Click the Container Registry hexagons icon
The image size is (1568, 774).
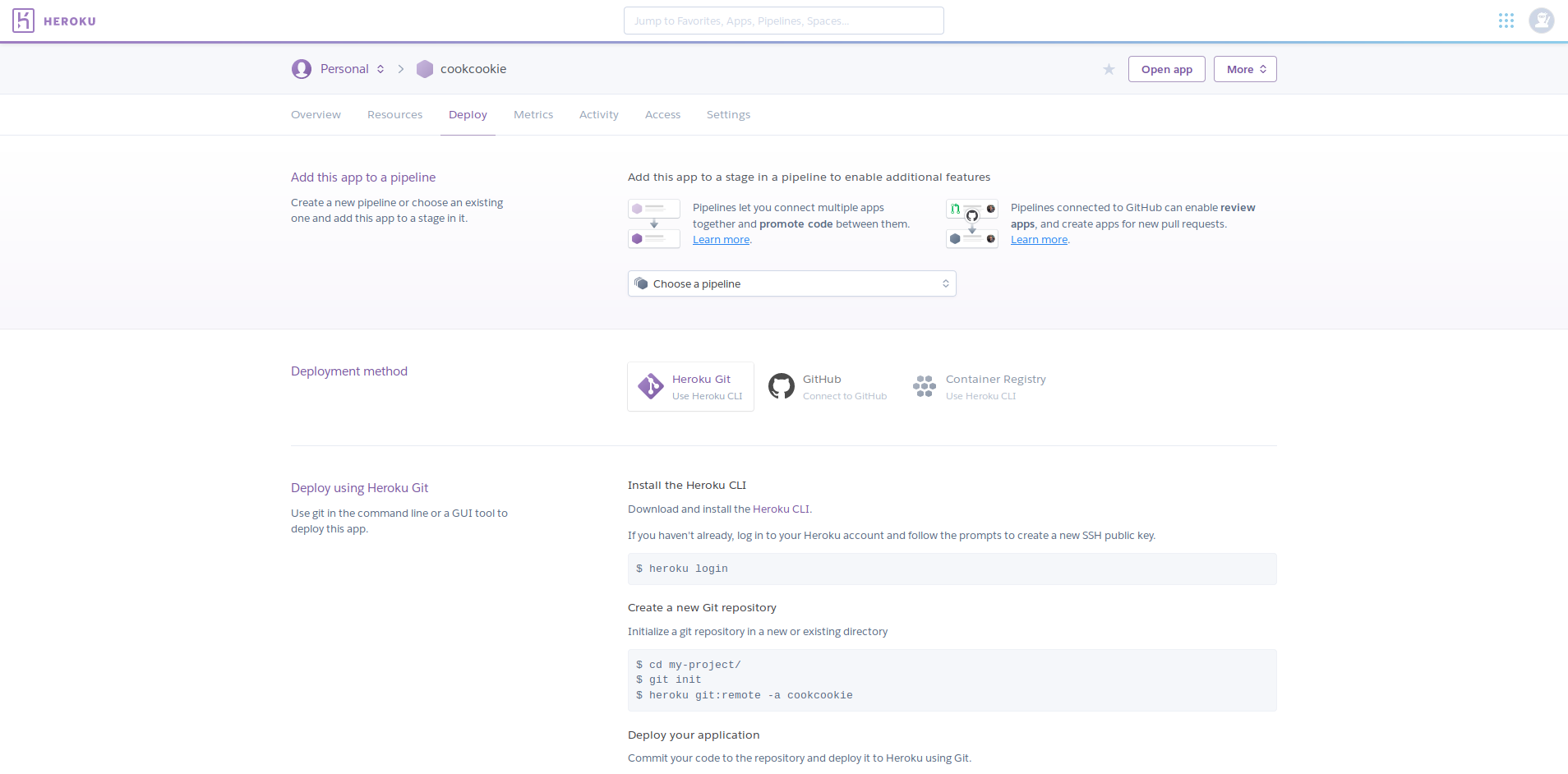pos(925,386)
